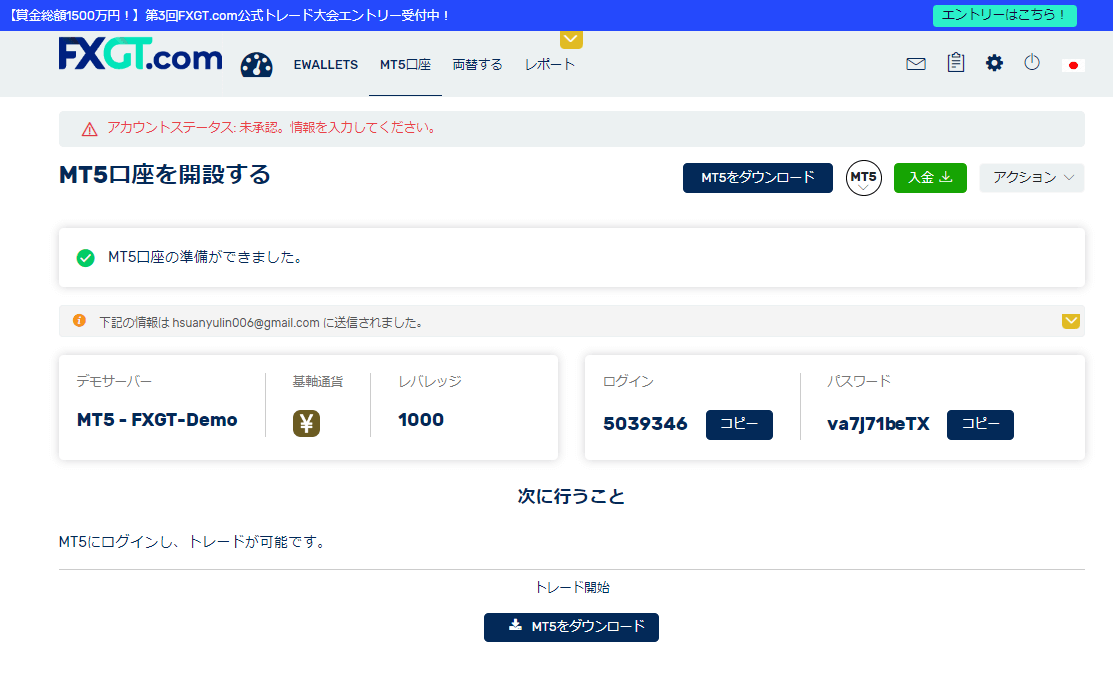Click the MT5口座を開設する heading
This screenshot has width=1113, height=693.
[165, 175]
